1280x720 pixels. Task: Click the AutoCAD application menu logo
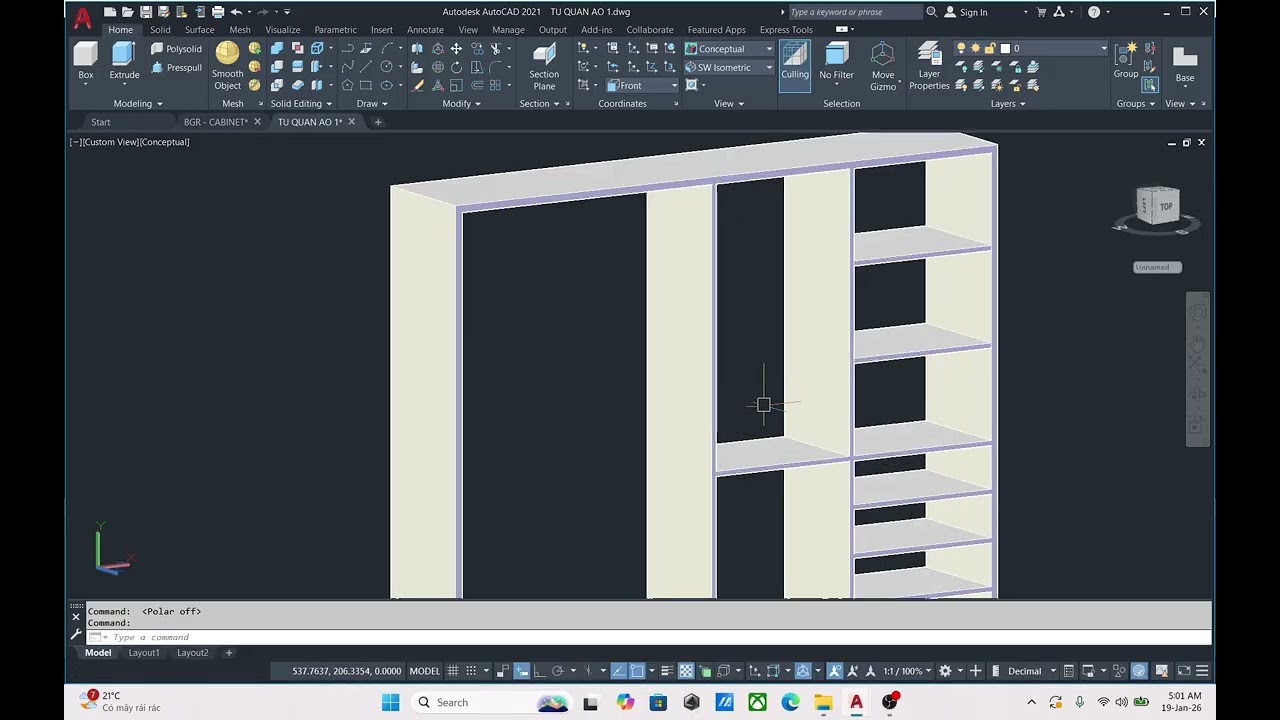83,17
